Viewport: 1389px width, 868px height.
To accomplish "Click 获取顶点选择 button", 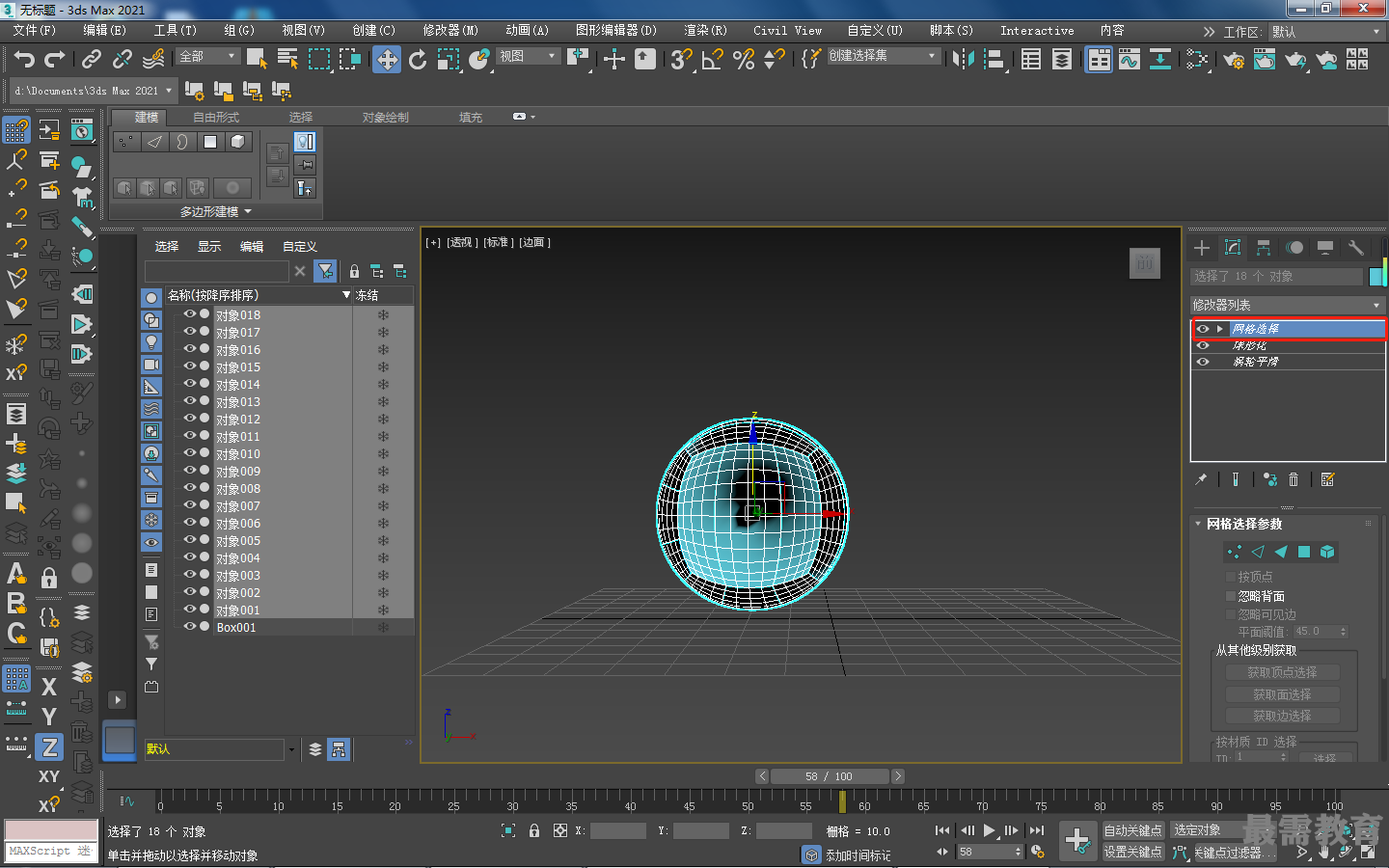I will pyautogui.click(x=1282, y=672).
